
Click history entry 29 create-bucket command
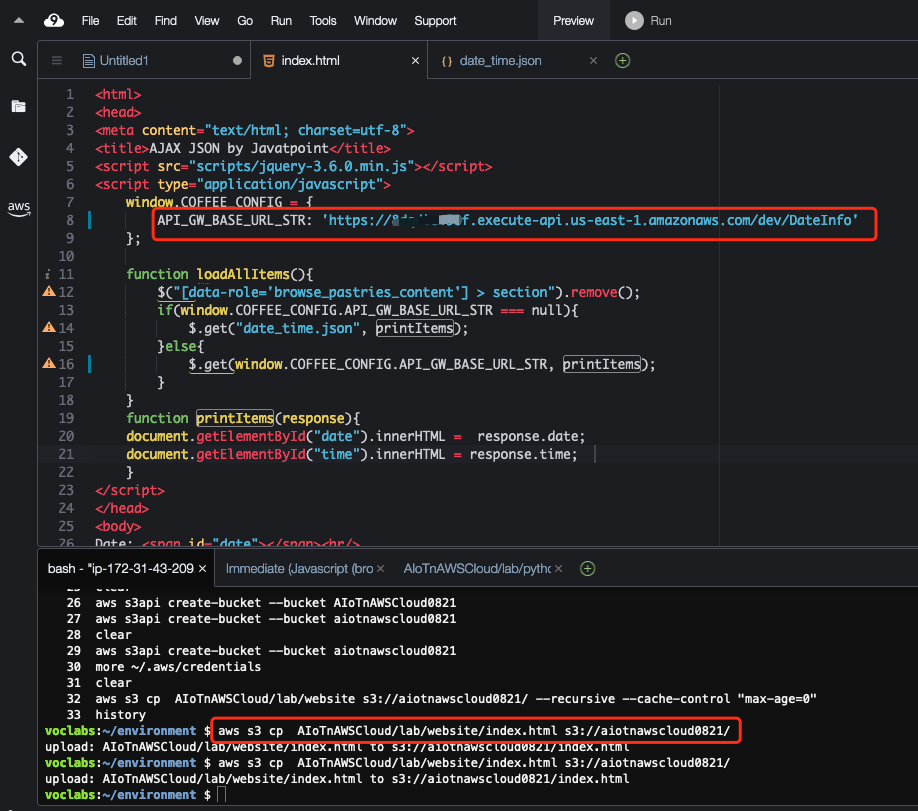point(275,651)
